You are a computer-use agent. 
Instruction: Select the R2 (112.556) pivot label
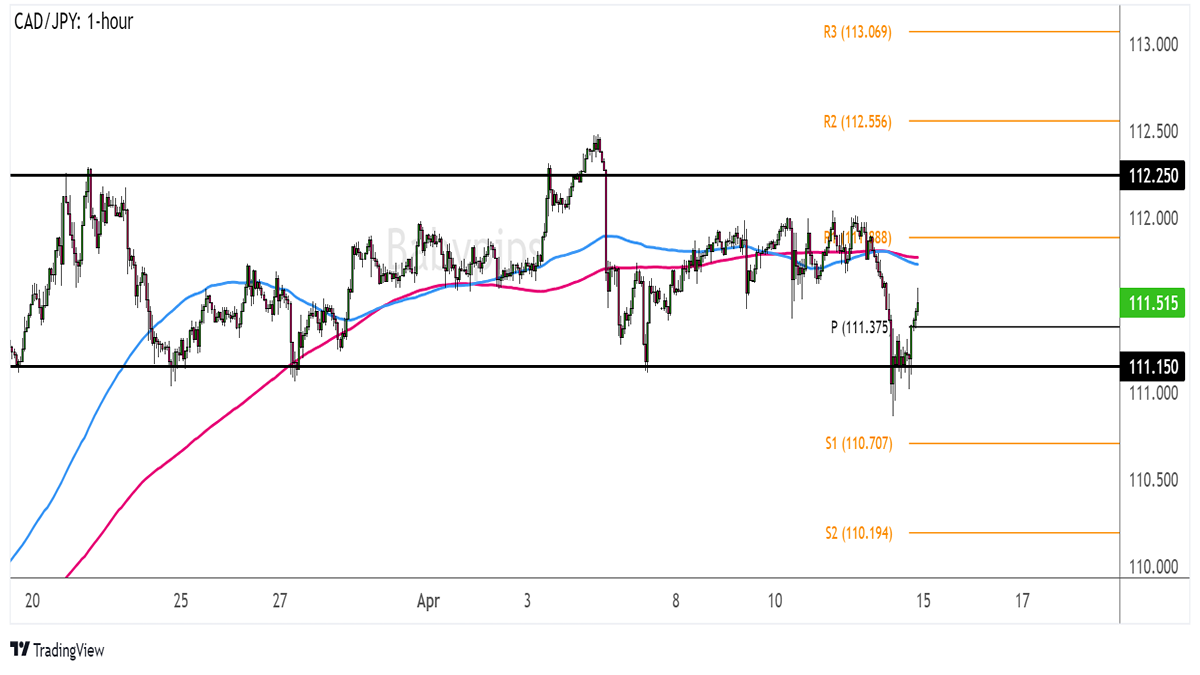[x=857, y=121]
